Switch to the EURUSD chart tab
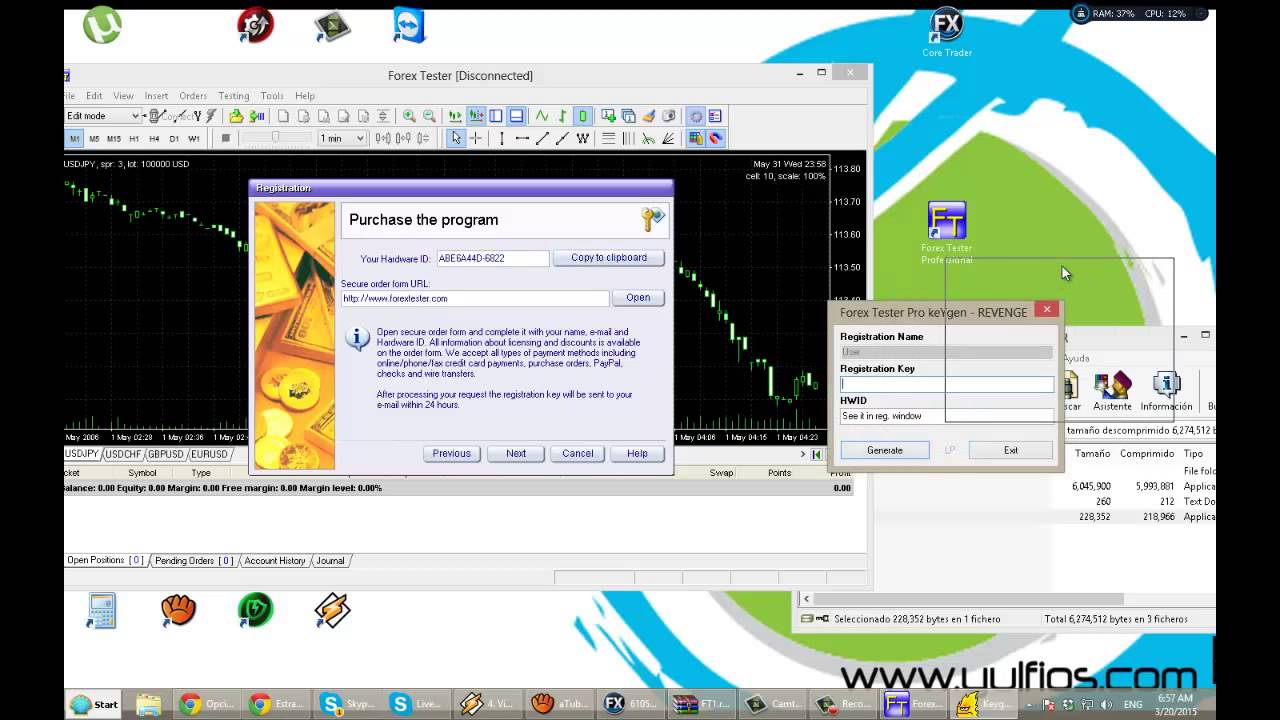This screenshot has width=1280, height=720. 210,454
